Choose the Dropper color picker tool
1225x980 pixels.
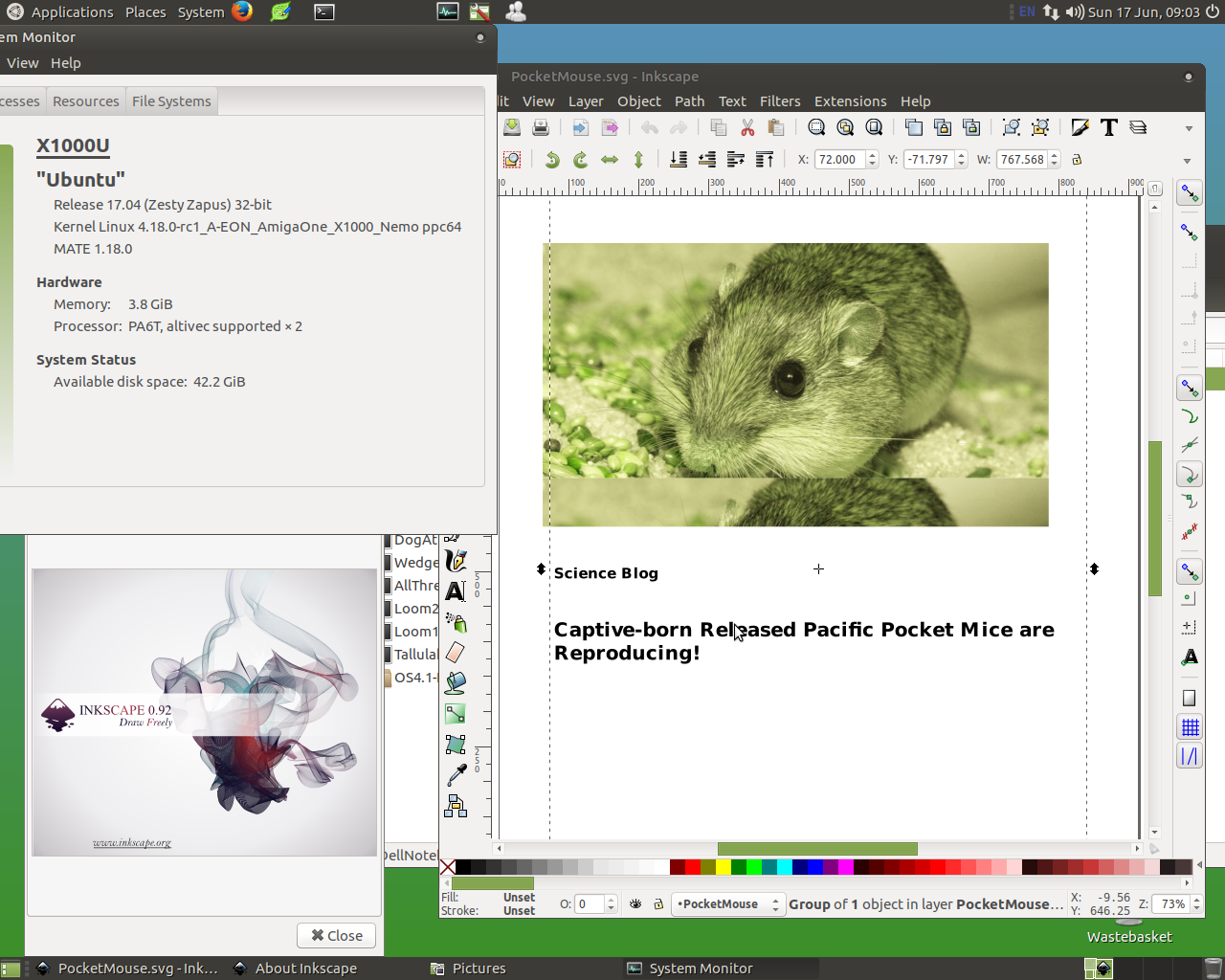pyautogui.click(x=456, y=774)
